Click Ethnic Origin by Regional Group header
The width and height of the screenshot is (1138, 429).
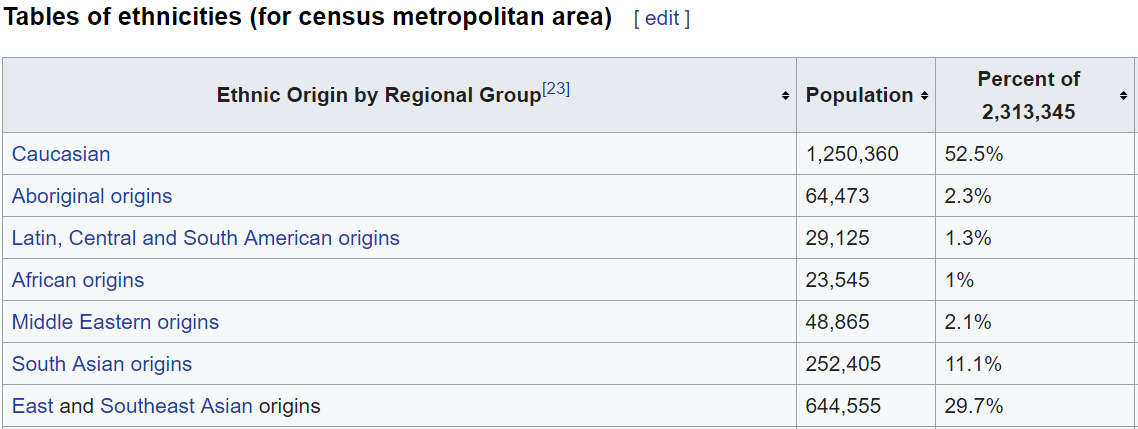[x=378, y=96]
